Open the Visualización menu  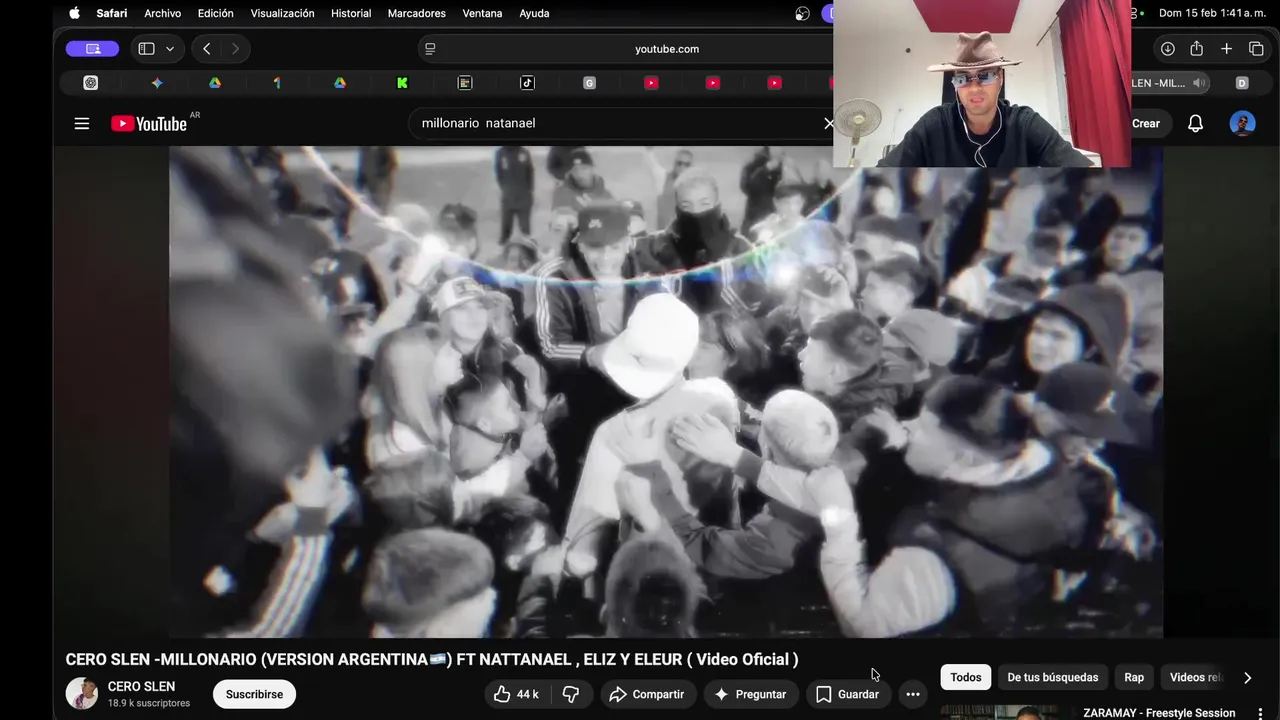282,13
